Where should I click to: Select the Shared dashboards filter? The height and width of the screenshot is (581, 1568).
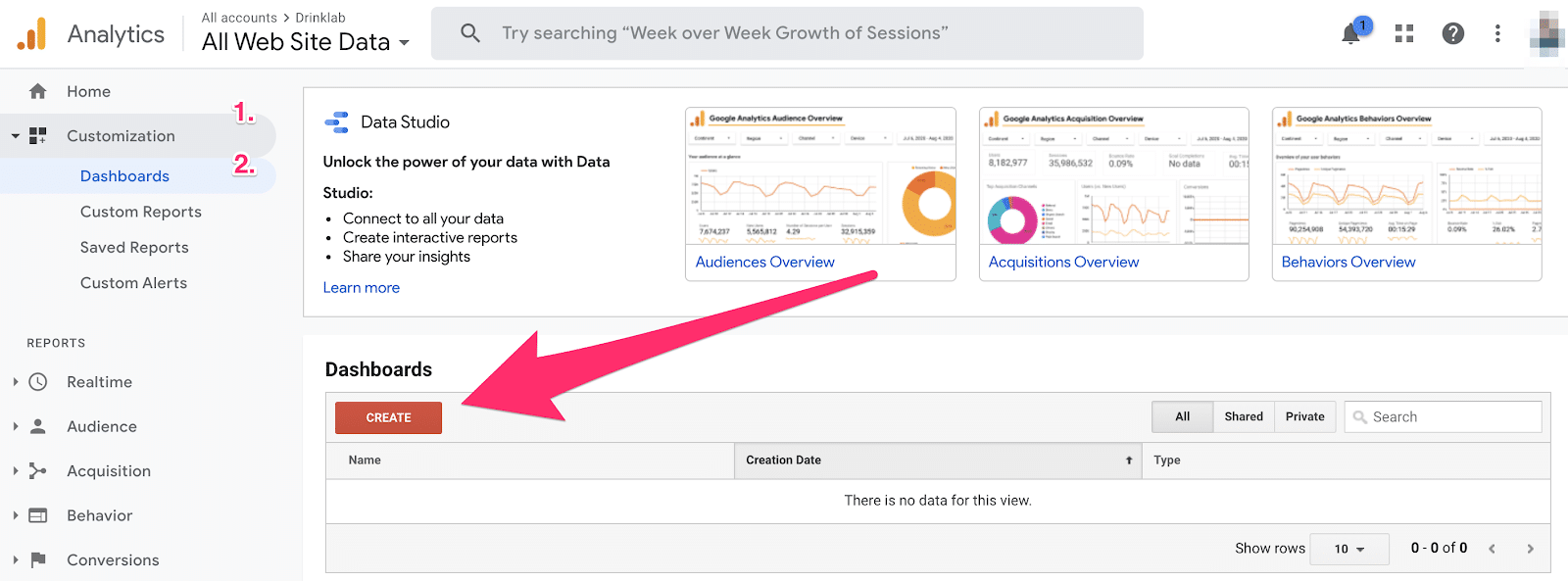[1244, 416]
